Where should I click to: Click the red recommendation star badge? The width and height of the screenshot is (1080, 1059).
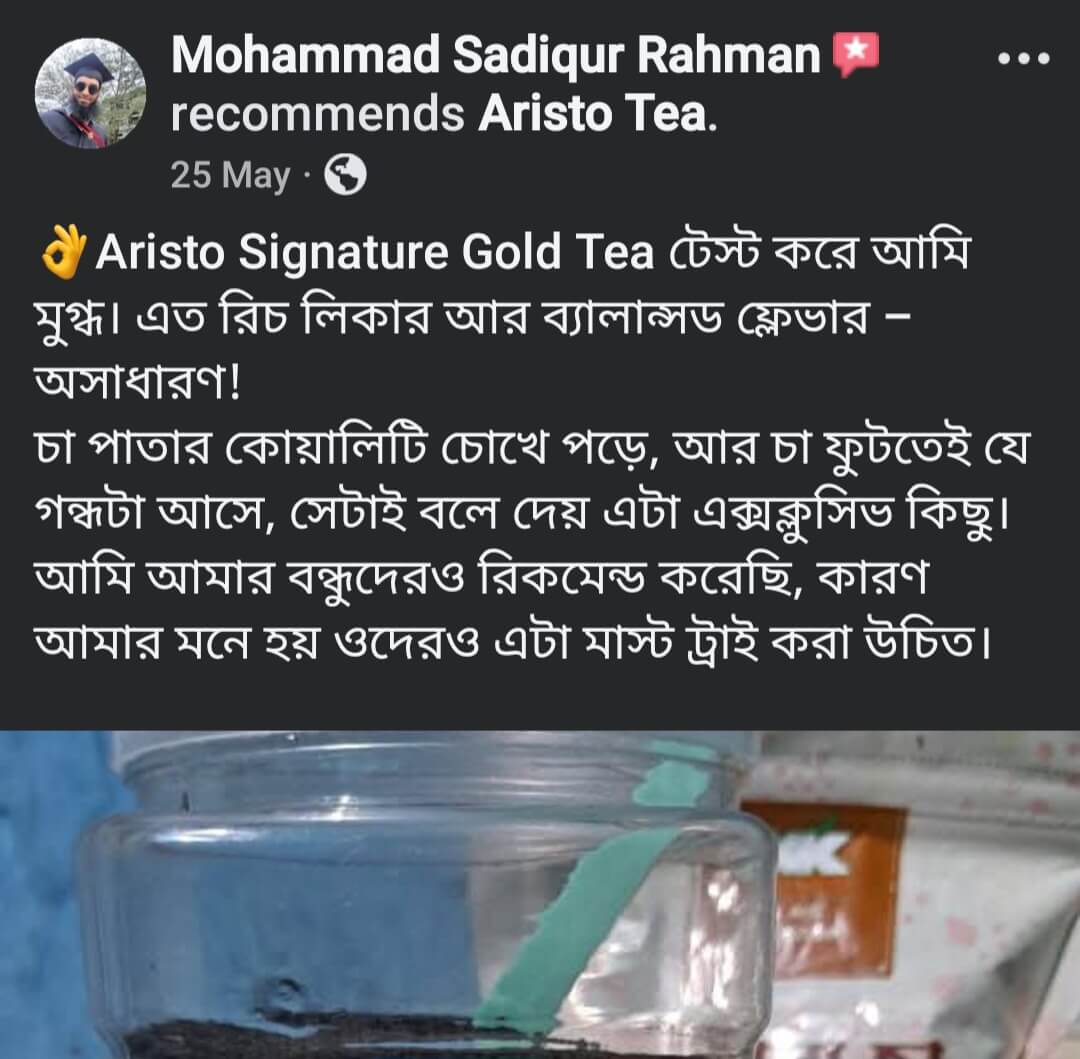tap(856, 54)
